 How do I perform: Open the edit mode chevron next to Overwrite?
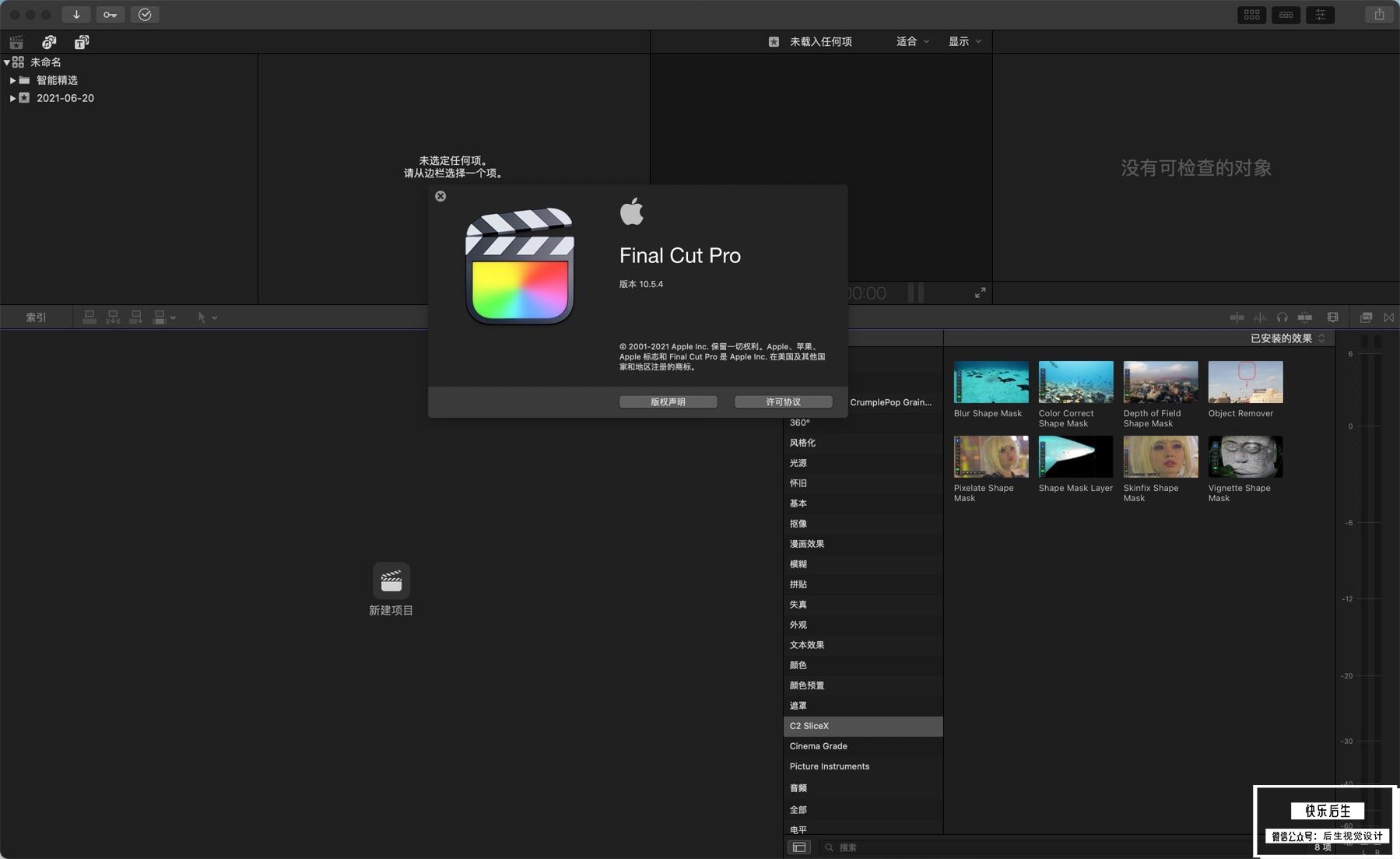(173, 317)
